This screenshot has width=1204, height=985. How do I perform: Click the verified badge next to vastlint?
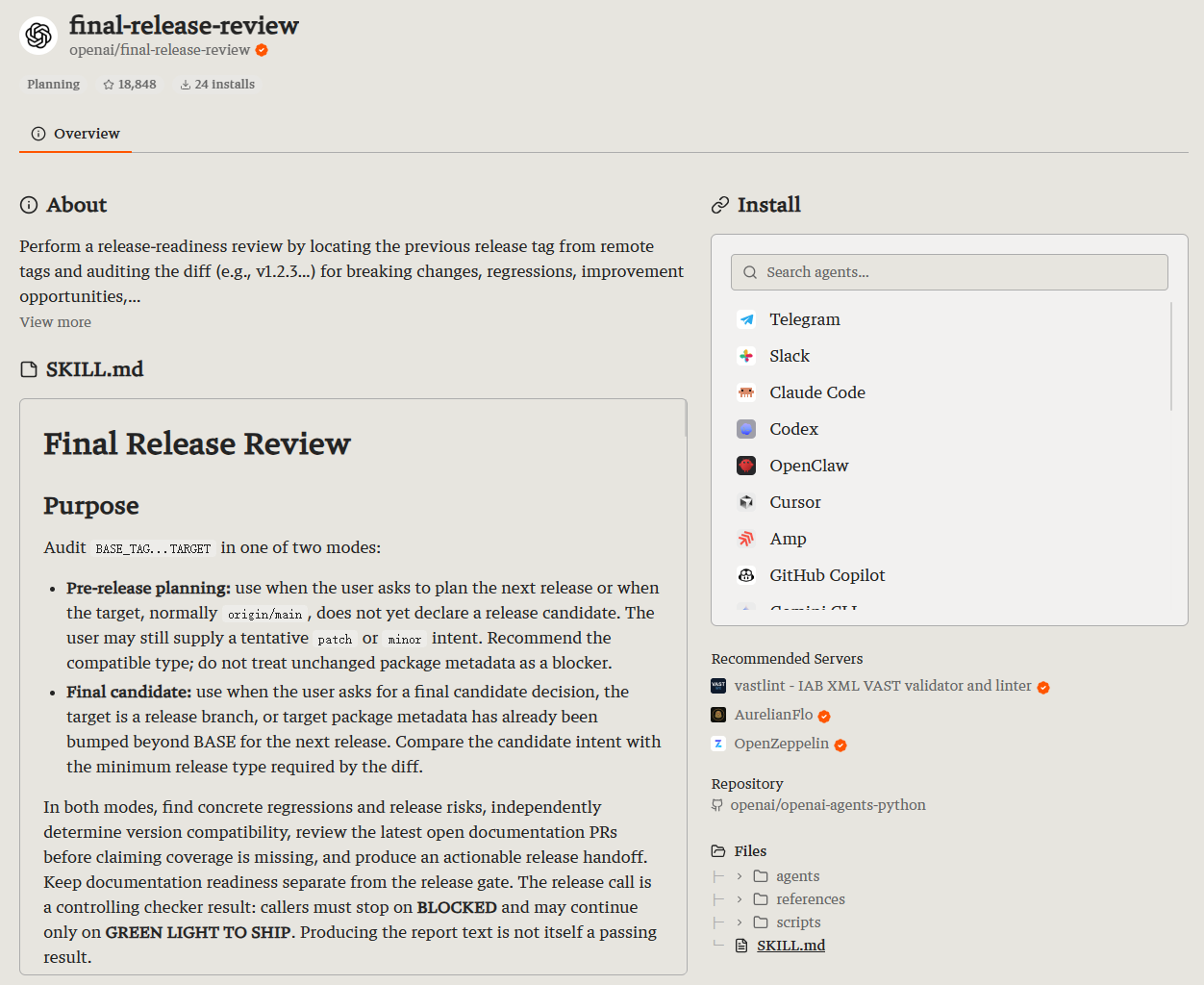[x=1043, y=687]
